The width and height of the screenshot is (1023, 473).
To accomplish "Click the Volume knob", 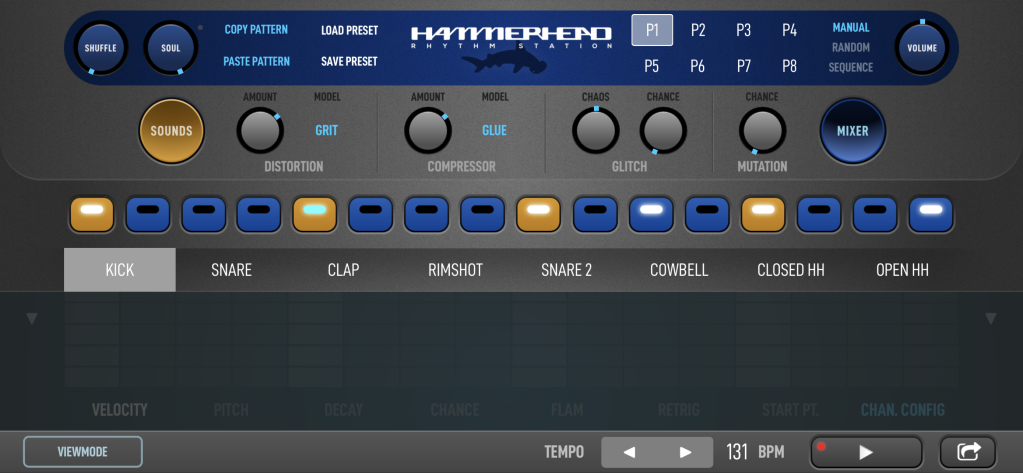I will coord(921,47).
